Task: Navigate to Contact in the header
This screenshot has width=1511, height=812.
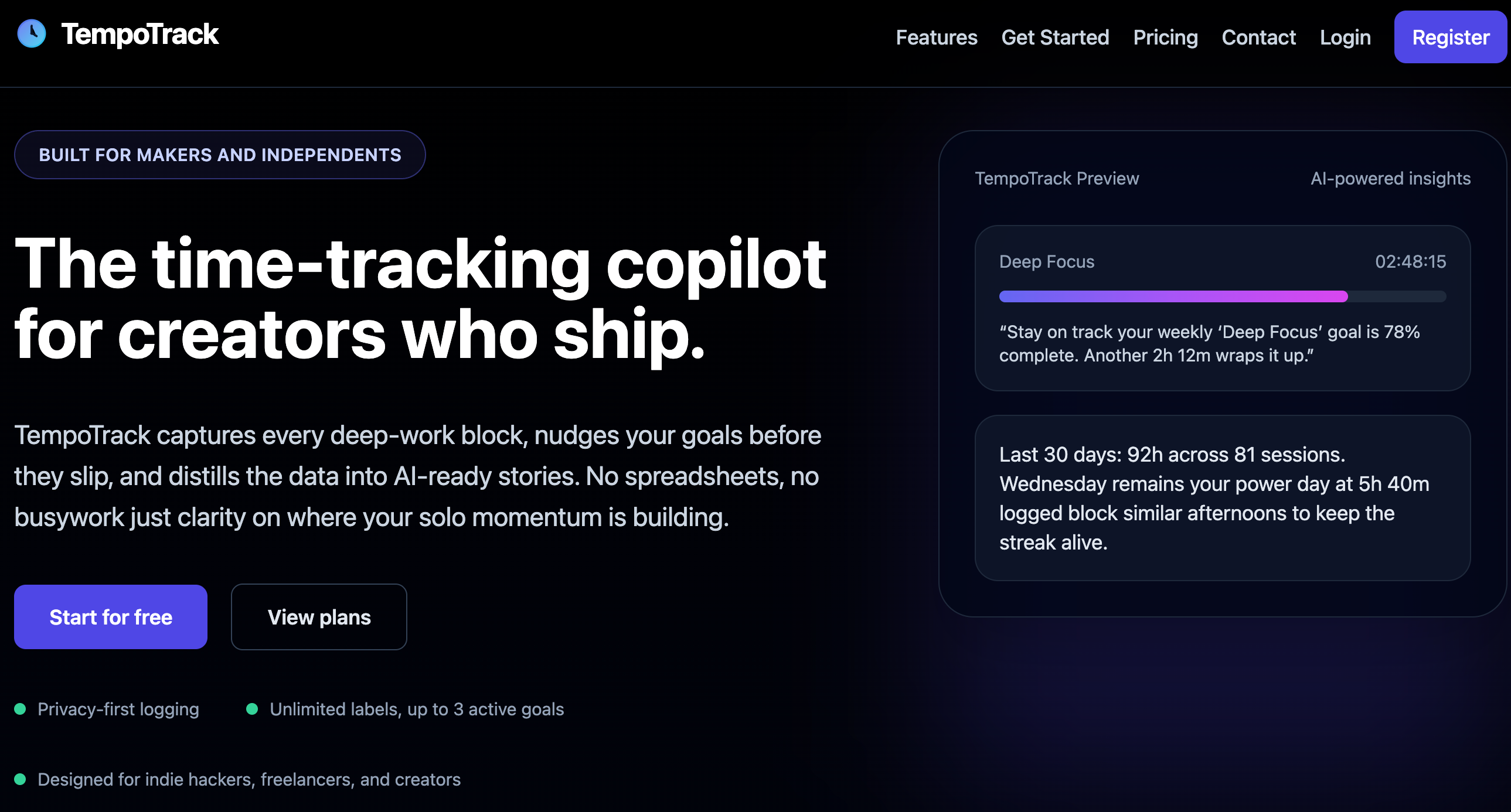Action: pos(1258,37)
